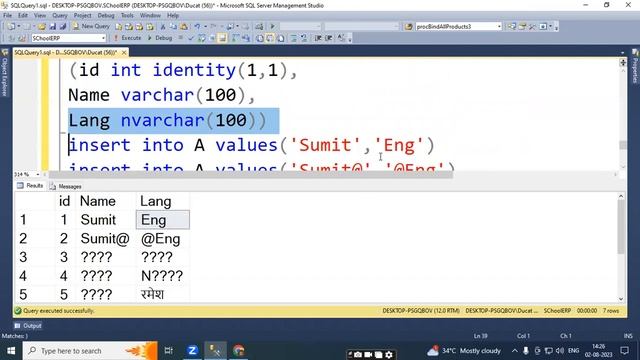
Task: Open Chrome from taskbar
Action: (x=239, y=351)
